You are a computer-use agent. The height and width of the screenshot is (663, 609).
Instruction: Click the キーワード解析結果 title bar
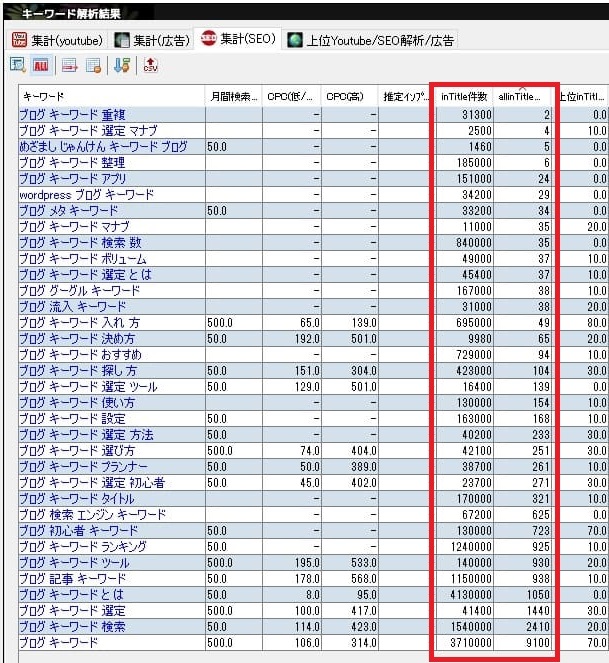(x=306, y=13)
